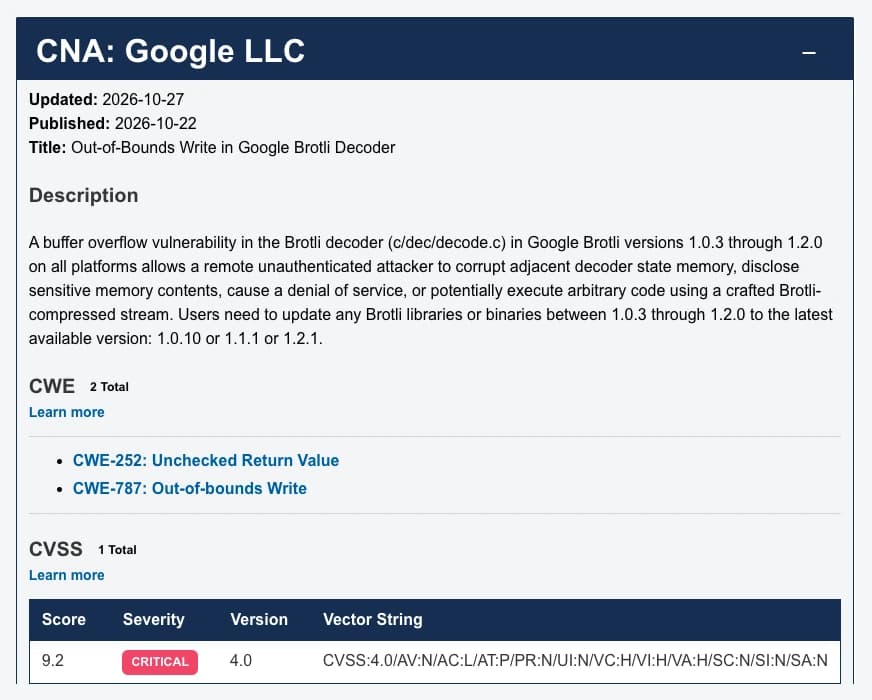Open the CWE Learn more link
Viewport: 872px width, 700px height.
(x=67, y=412)
